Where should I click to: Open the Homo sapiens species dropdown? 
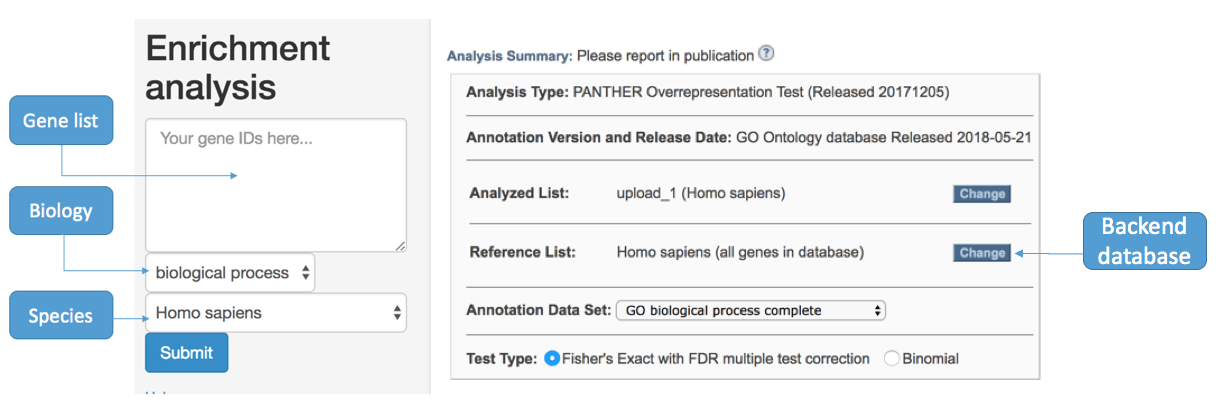point(276,313)
